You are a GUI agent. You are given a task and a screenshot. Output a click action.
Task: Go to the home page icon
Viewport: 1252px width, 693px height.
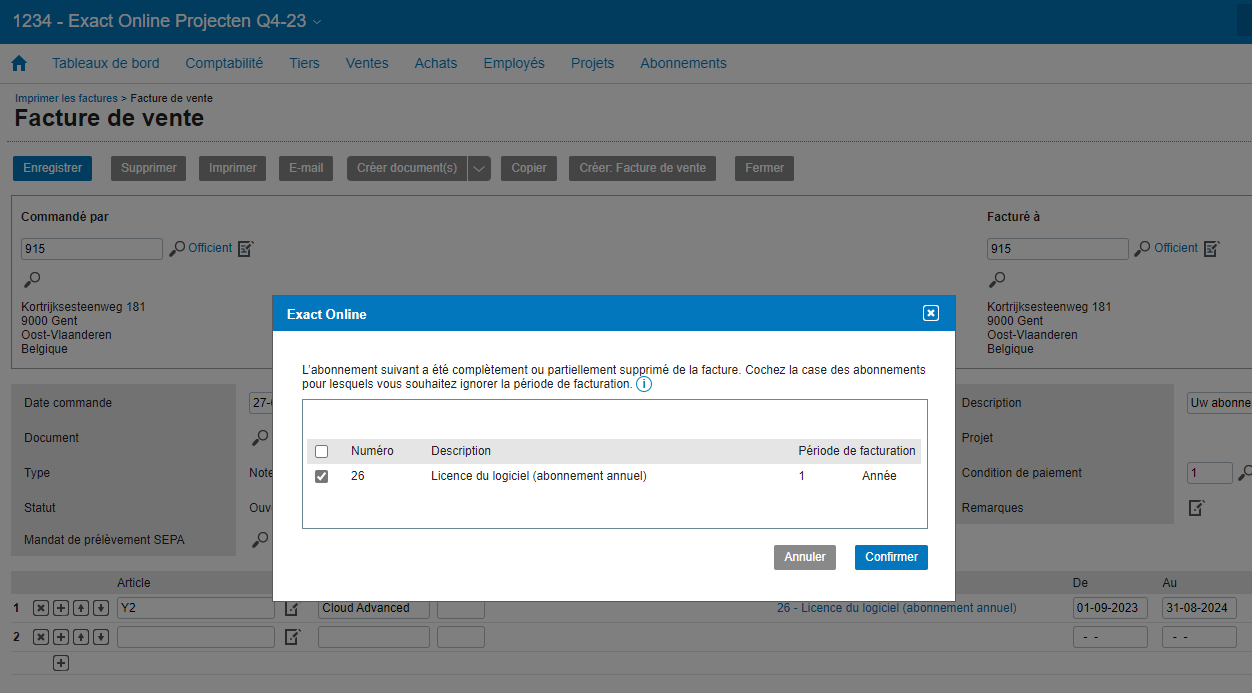click(19, 63)
